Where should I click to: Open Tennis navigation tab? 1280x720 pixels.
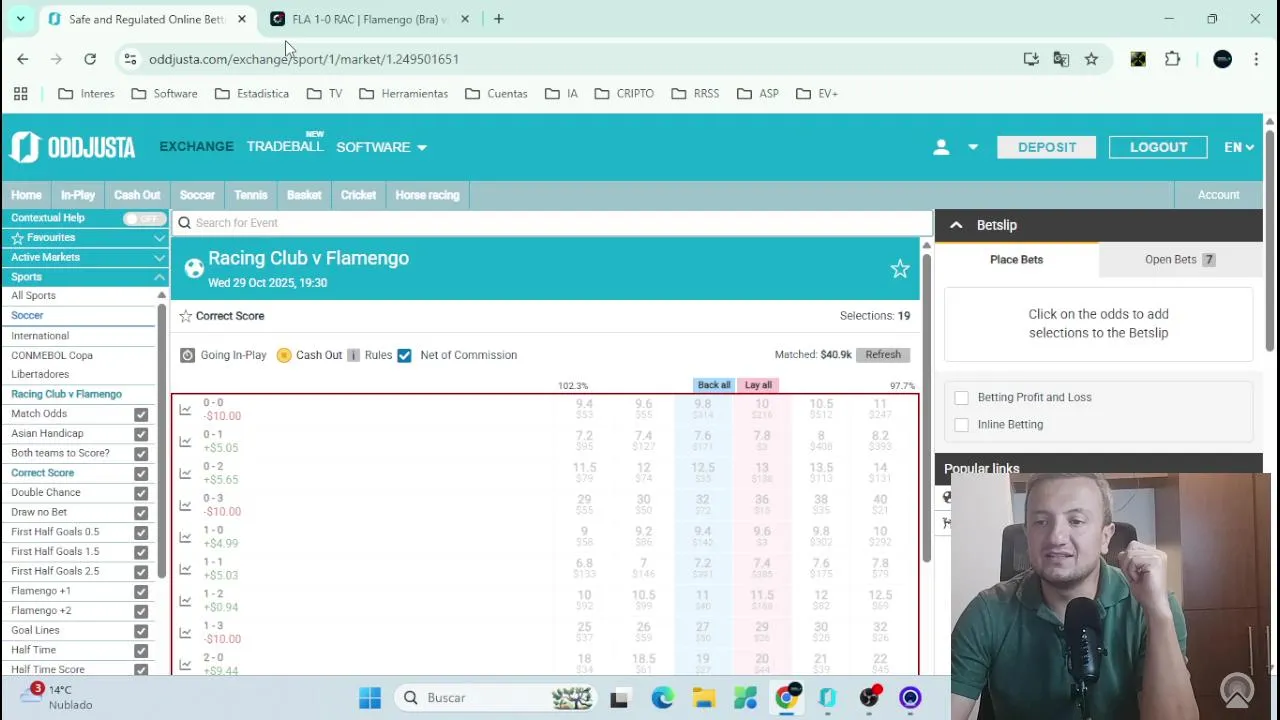point(251,195)
